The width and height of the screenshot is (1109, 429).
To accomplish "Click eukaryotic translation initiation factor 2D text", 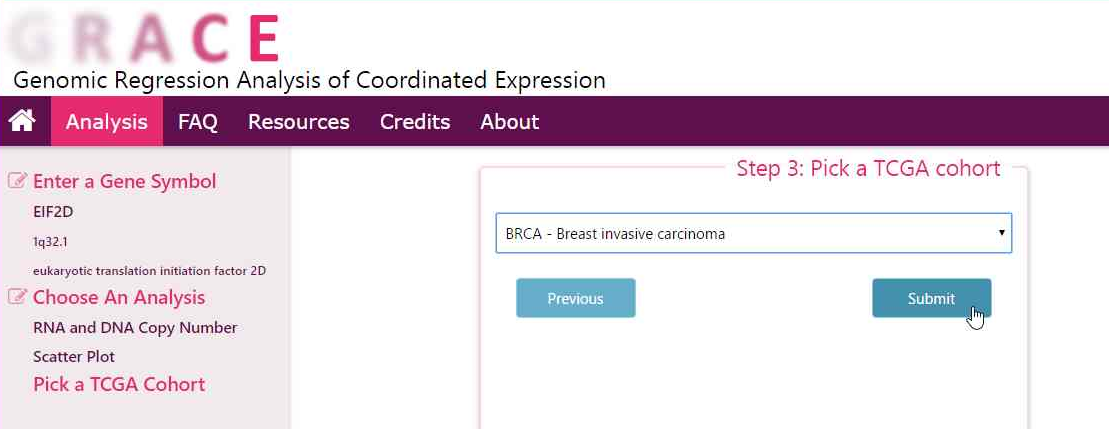I will click(x=149, y=270).
